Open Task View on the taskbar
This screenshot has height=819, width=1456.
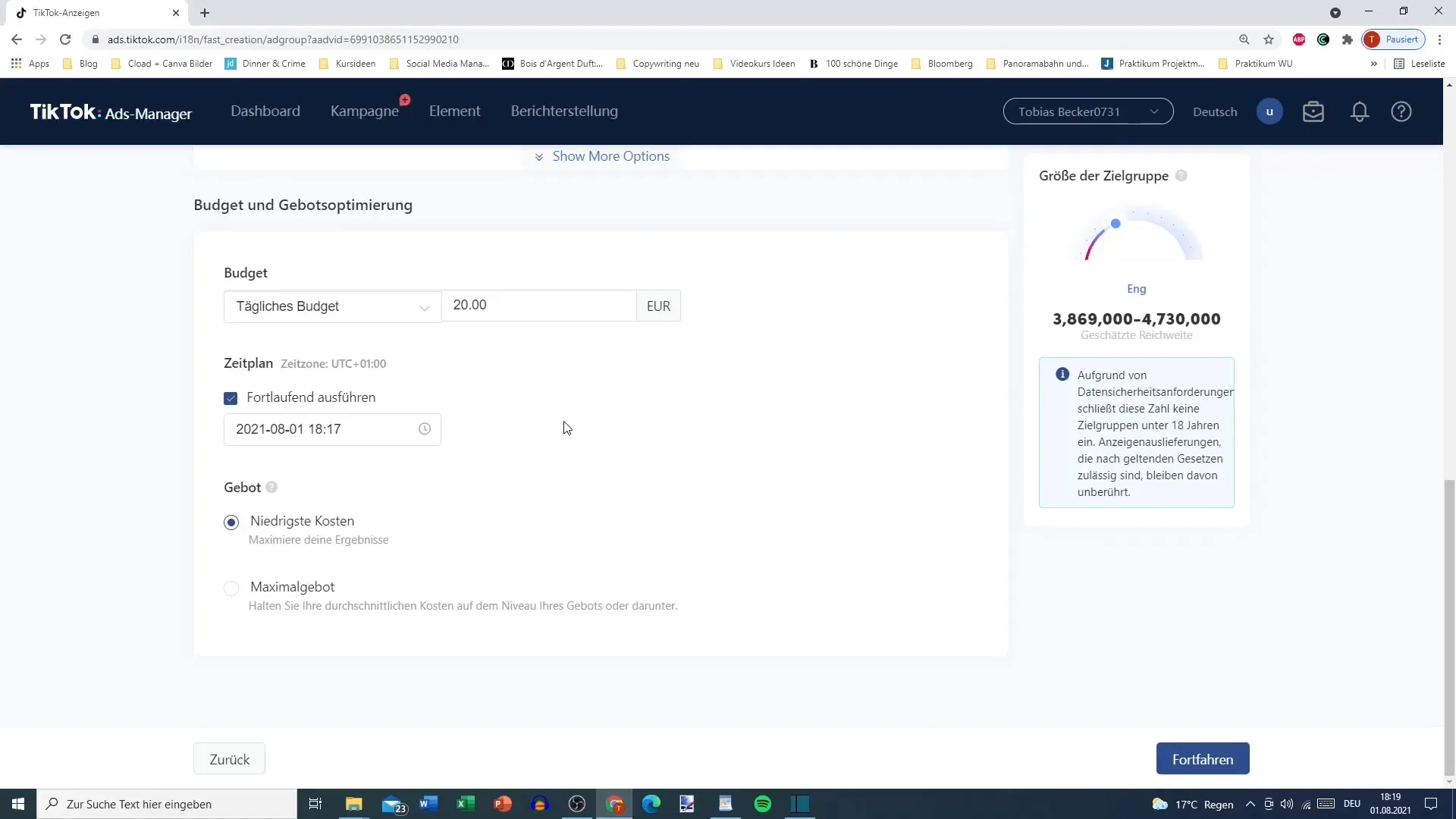tap(315, 804)
